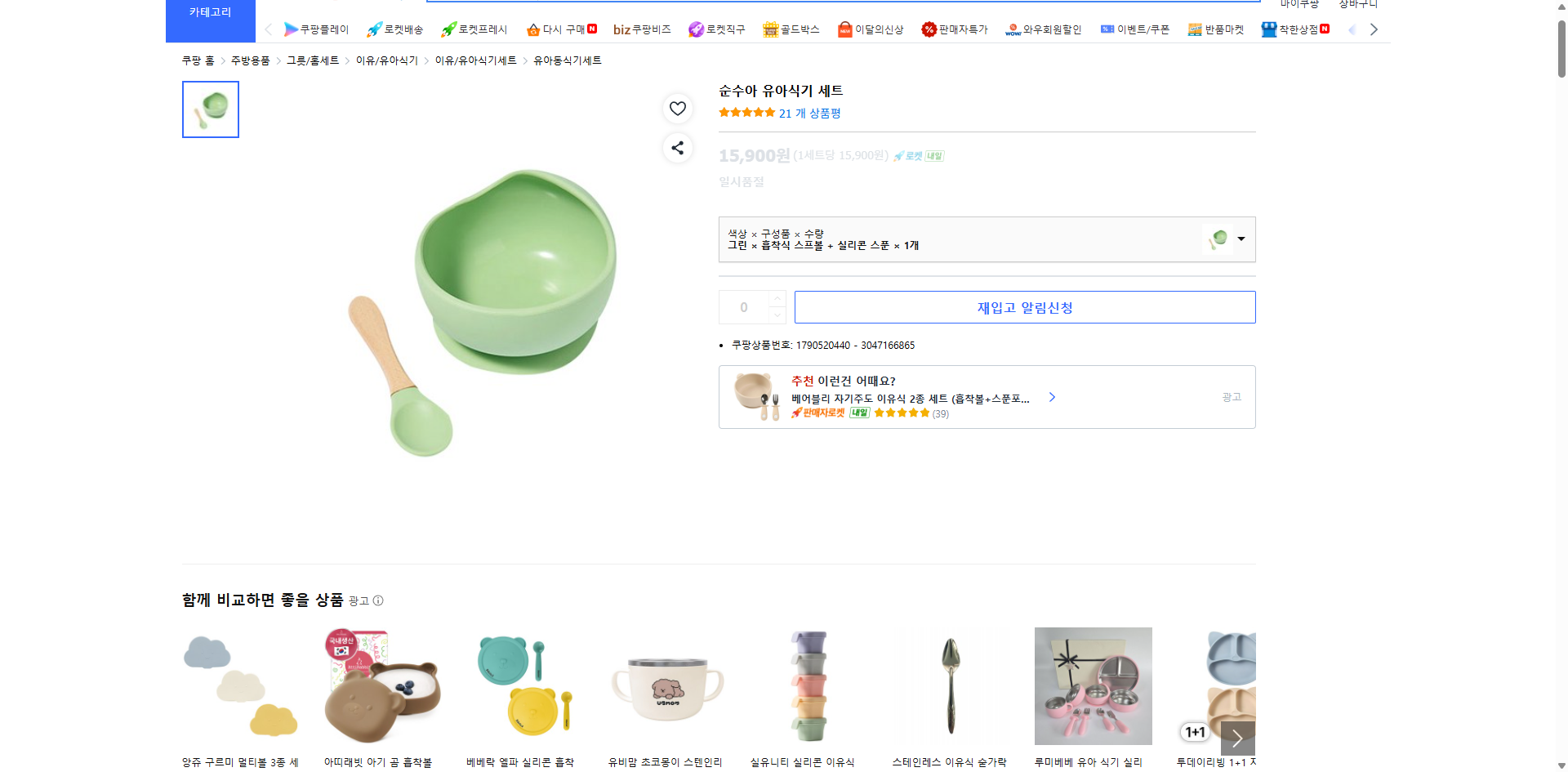This screenshot has height=772, width=1568.
Task: Expand the color and option dropdown
Action: (x=1241, y=239)
